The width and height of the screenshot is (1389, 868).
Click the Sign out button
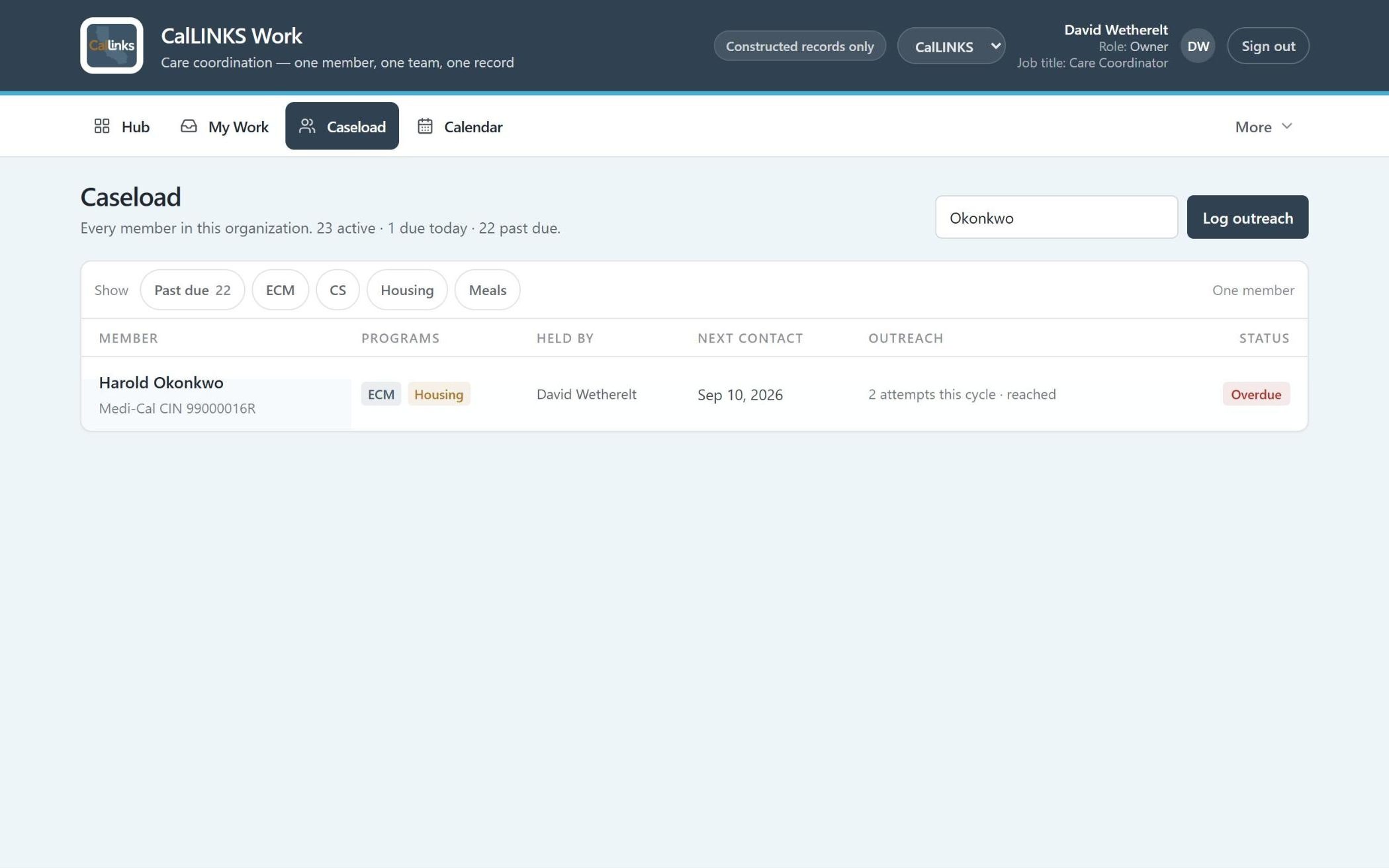tap(1268, 46)
